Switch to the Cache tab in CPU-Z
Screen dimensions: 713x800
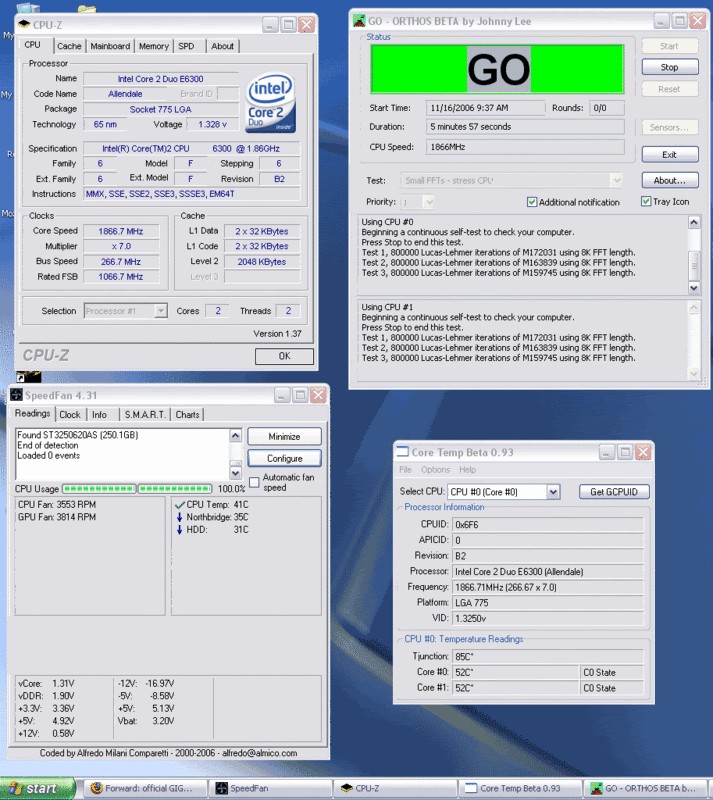[x=69, y=46]
